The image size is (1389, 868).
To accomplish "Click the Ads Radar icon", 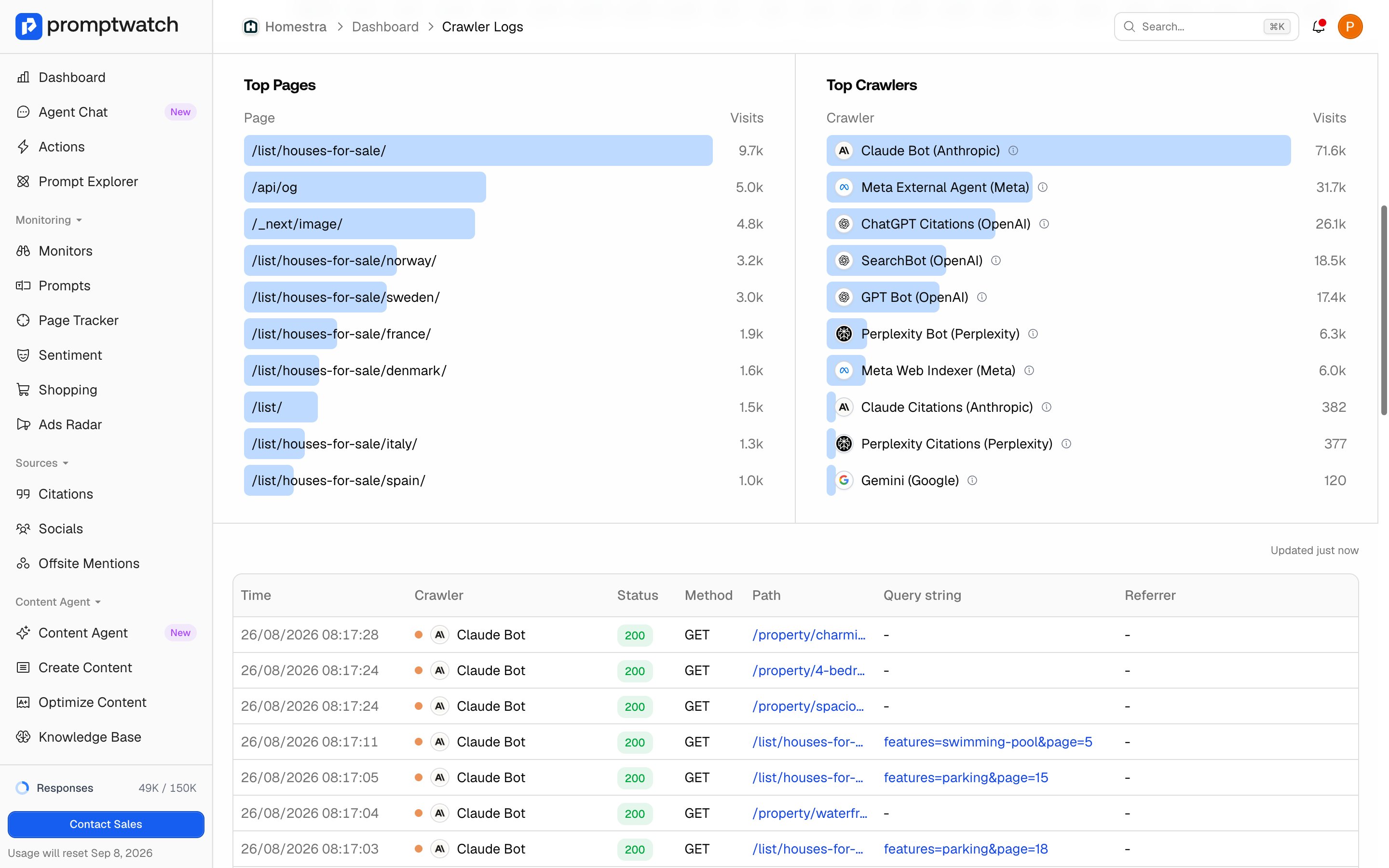I will coord(23,424).
